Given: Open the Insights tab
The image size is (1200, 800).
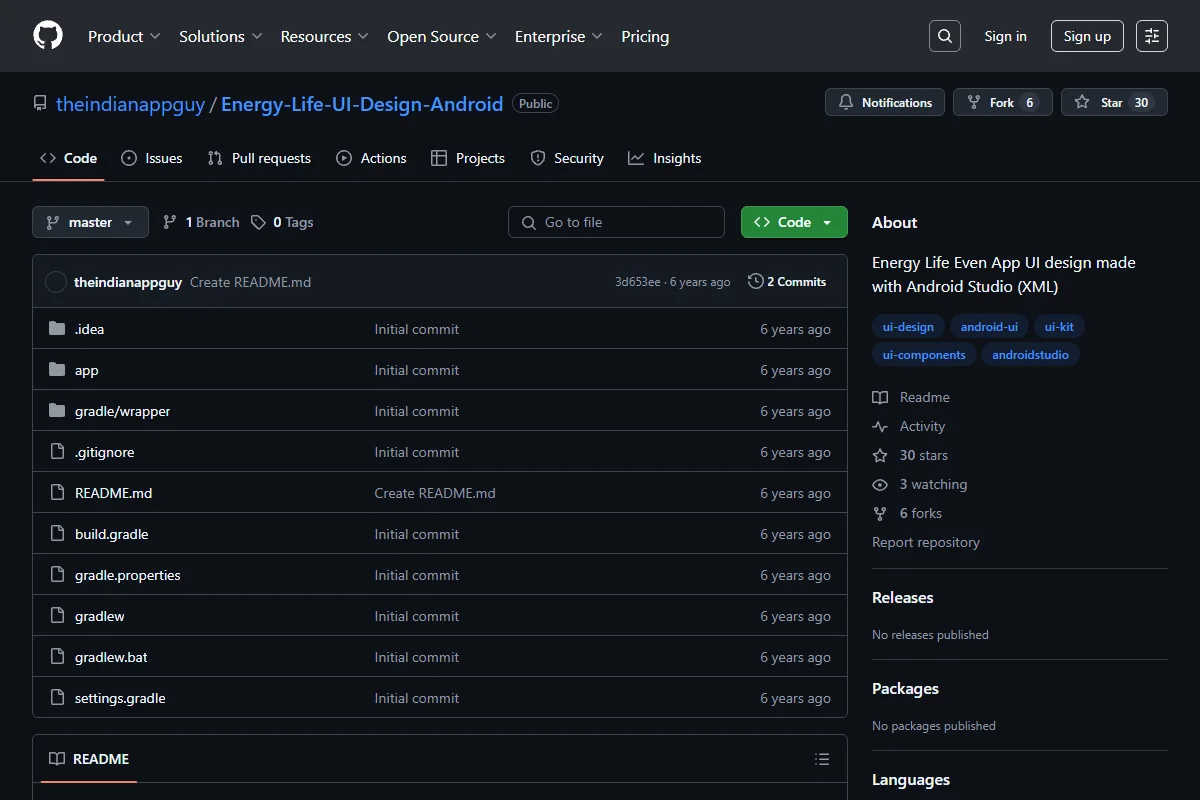Looking at the screenshot, I should click(665, 158).
